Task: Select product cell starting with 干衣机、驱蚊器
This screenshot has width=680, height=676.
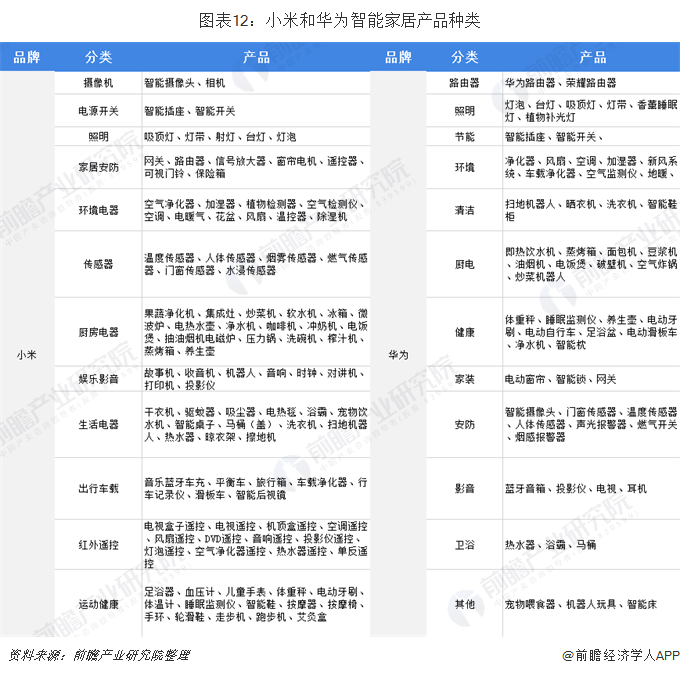Action: [256, 425]
